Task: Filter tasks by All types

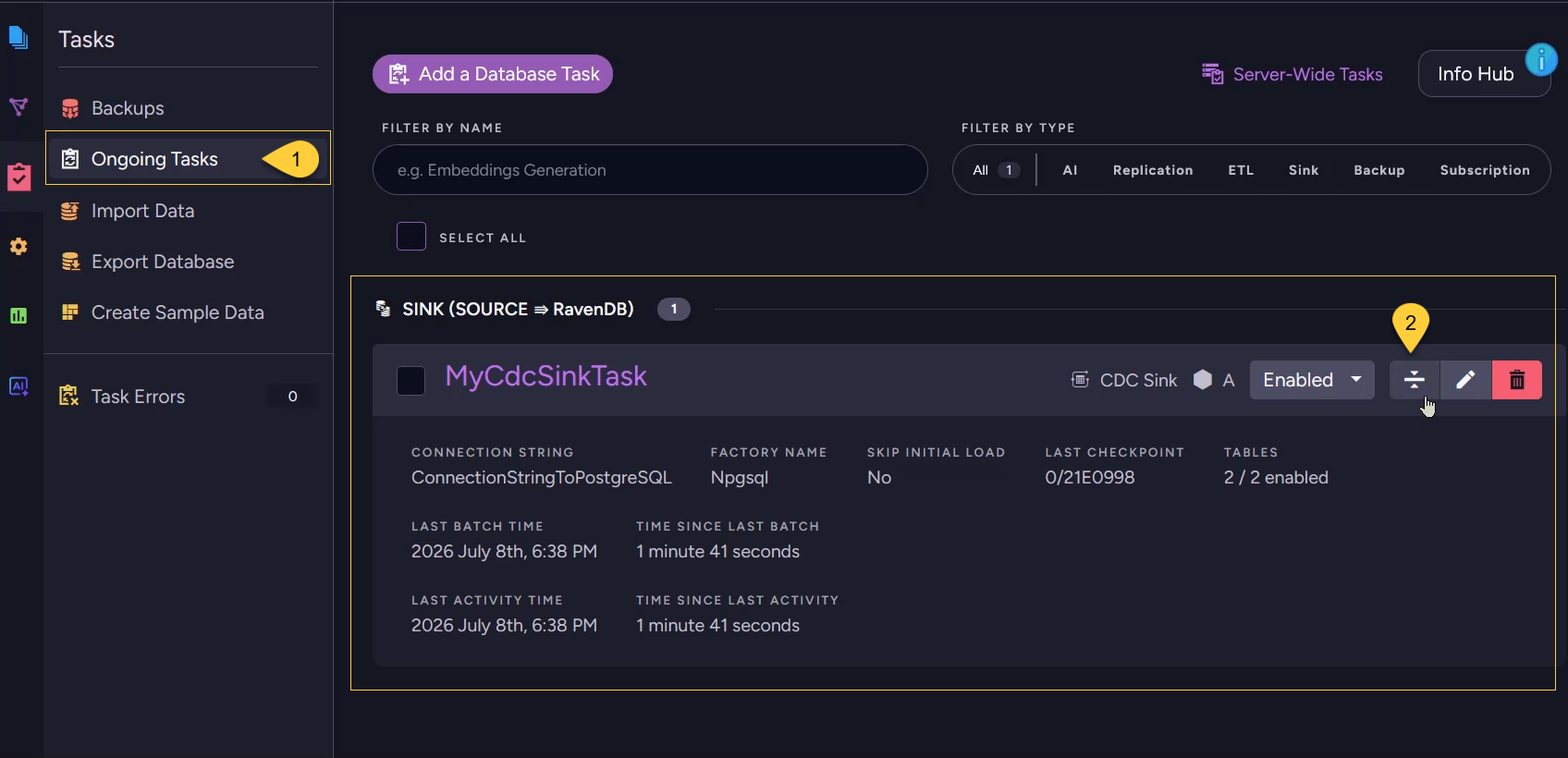Action: coord(996,170)
